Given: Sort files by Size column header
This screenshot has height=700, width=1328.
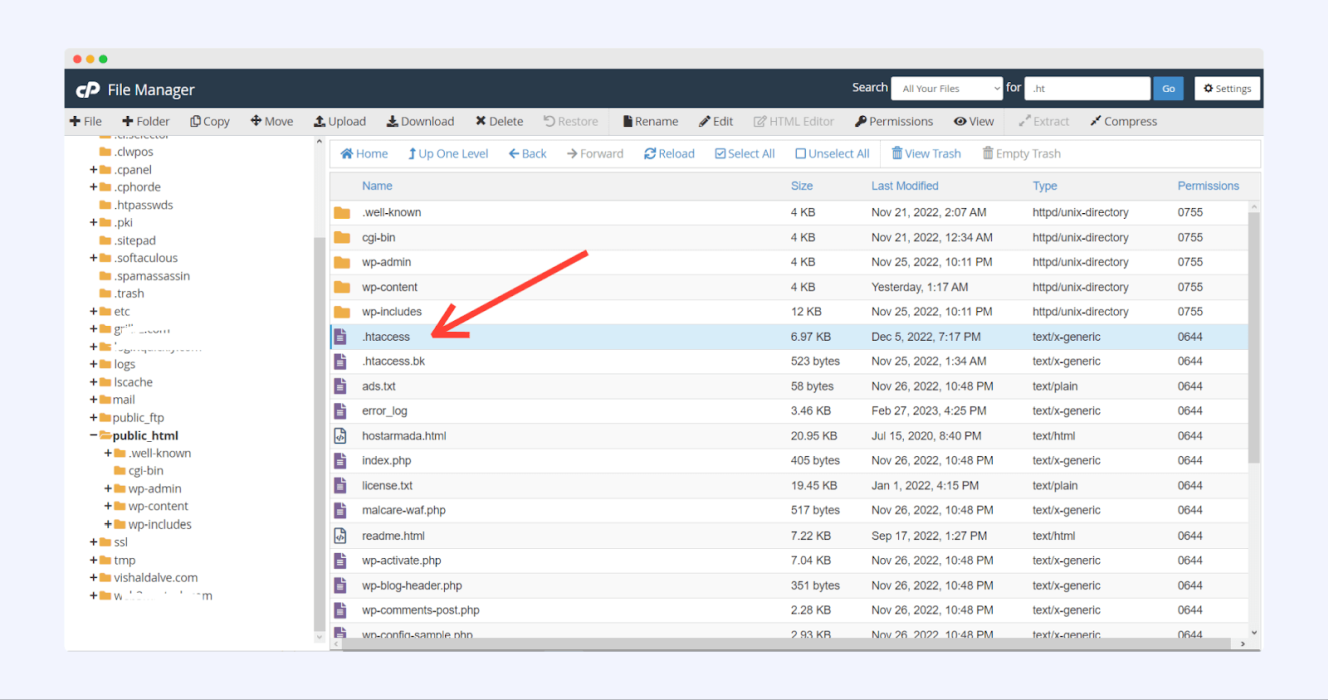Looking at the screenshot, I should 801,186.
